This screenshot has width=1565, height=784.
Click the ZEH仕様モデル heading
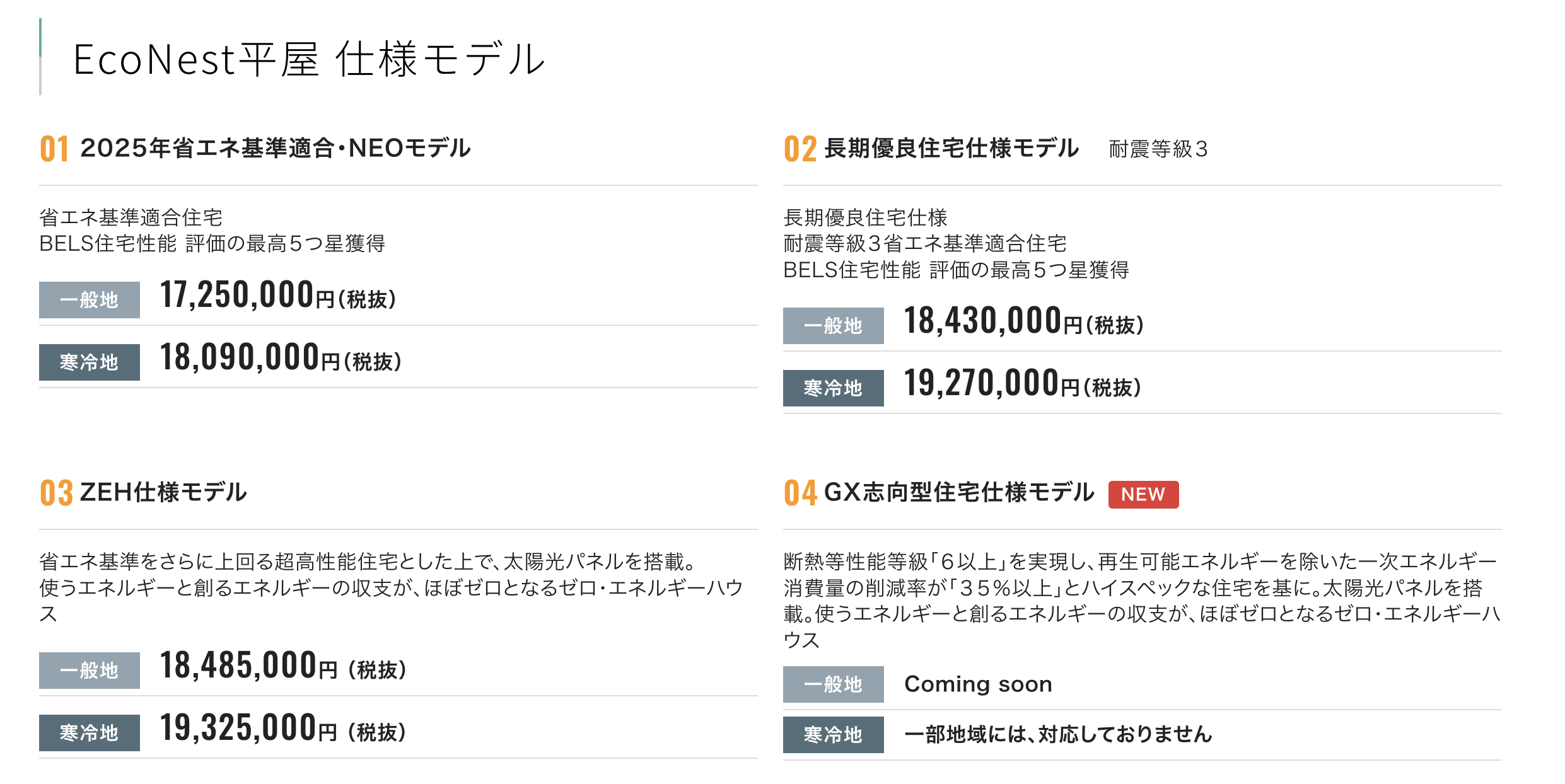[x=163, y=492]
